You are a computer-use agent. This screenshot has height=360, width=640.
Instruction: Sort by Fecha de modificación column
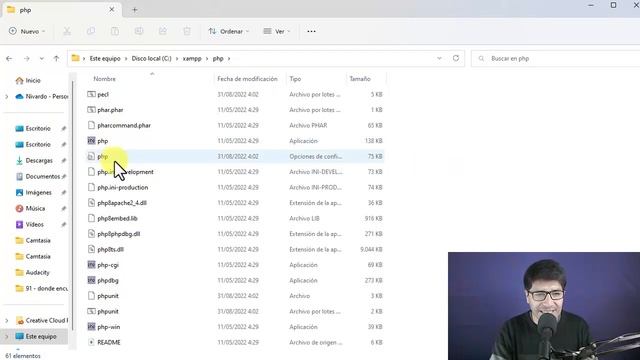[x=247, y=79]
